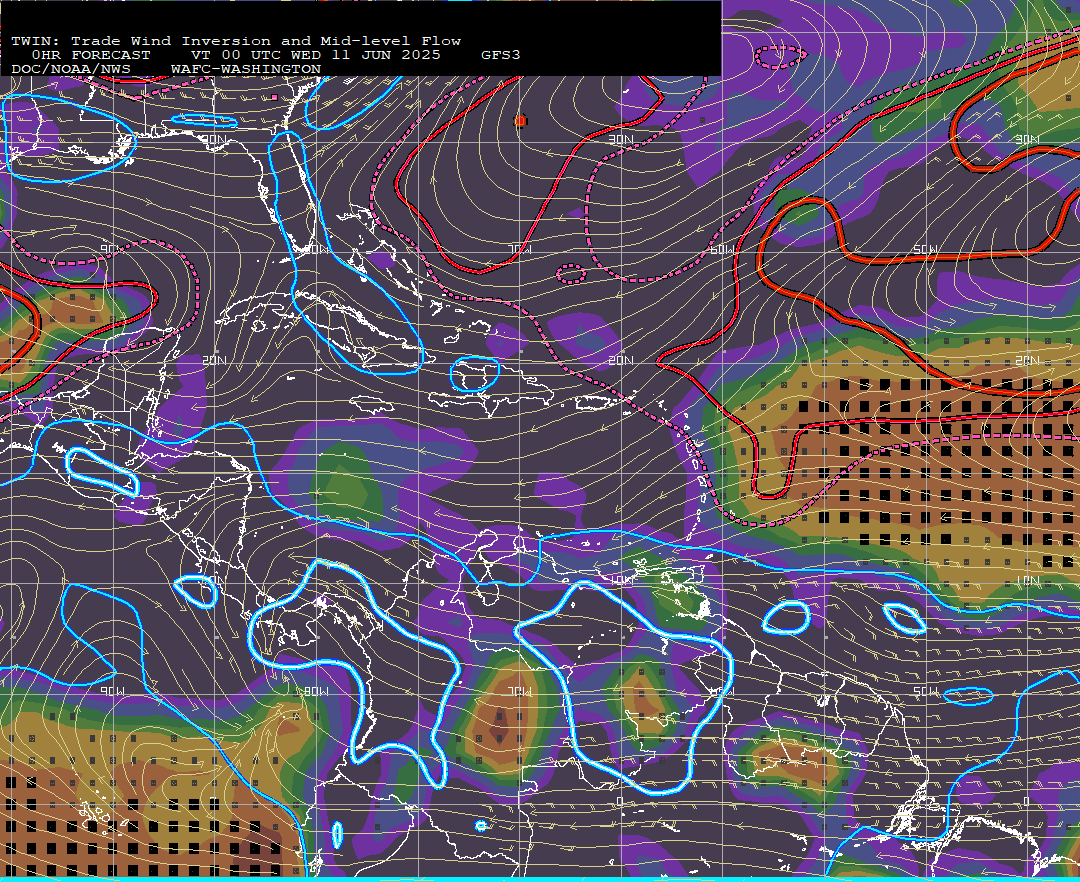Viewport: 1080px width, 882px height.
Task: Click the title 'TWIN: Trade Wind Inversion and Mid-level Flow'
Action: tap(236, 41)
